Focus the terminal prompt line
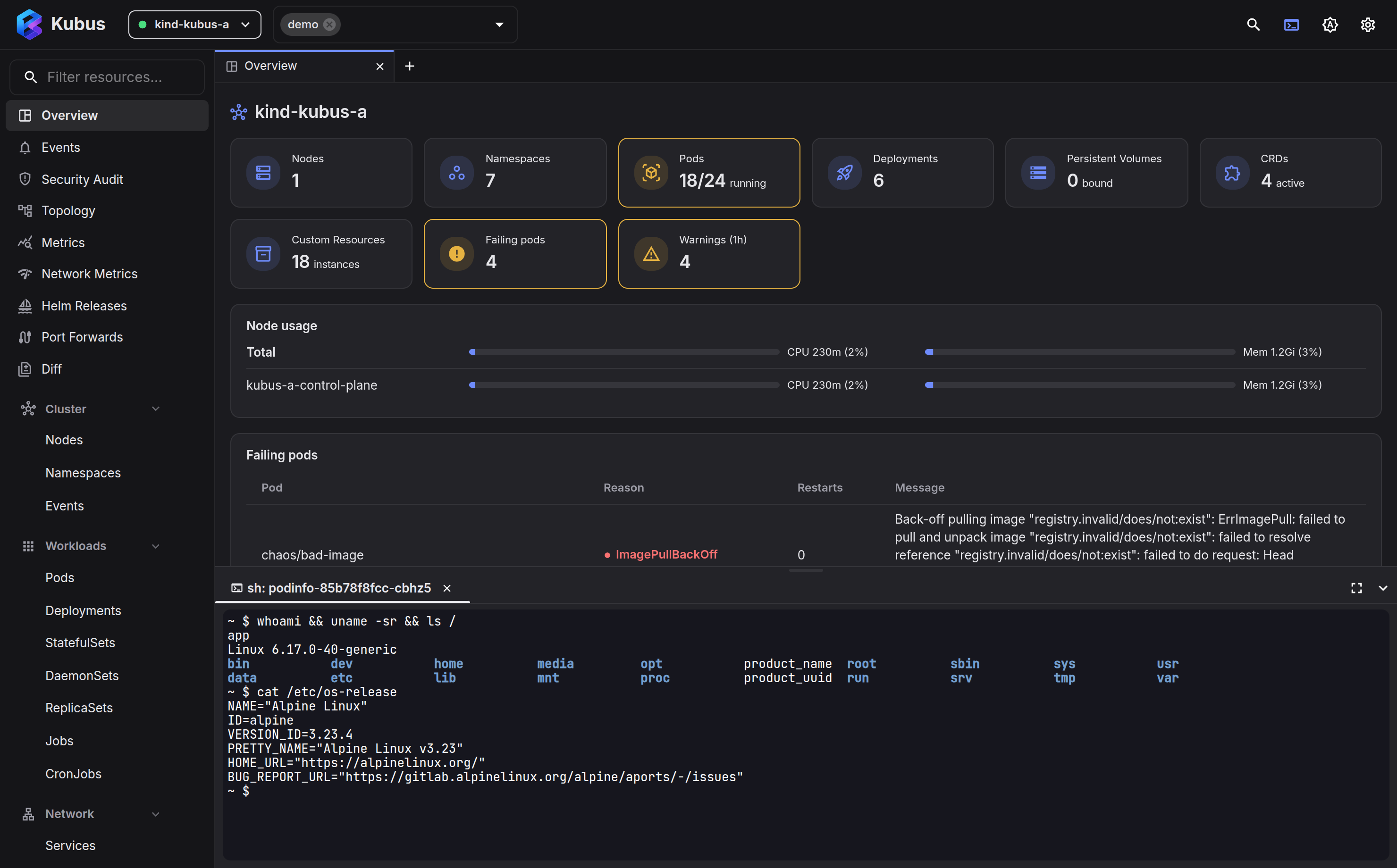1397x868 pixels. [238, 791]
